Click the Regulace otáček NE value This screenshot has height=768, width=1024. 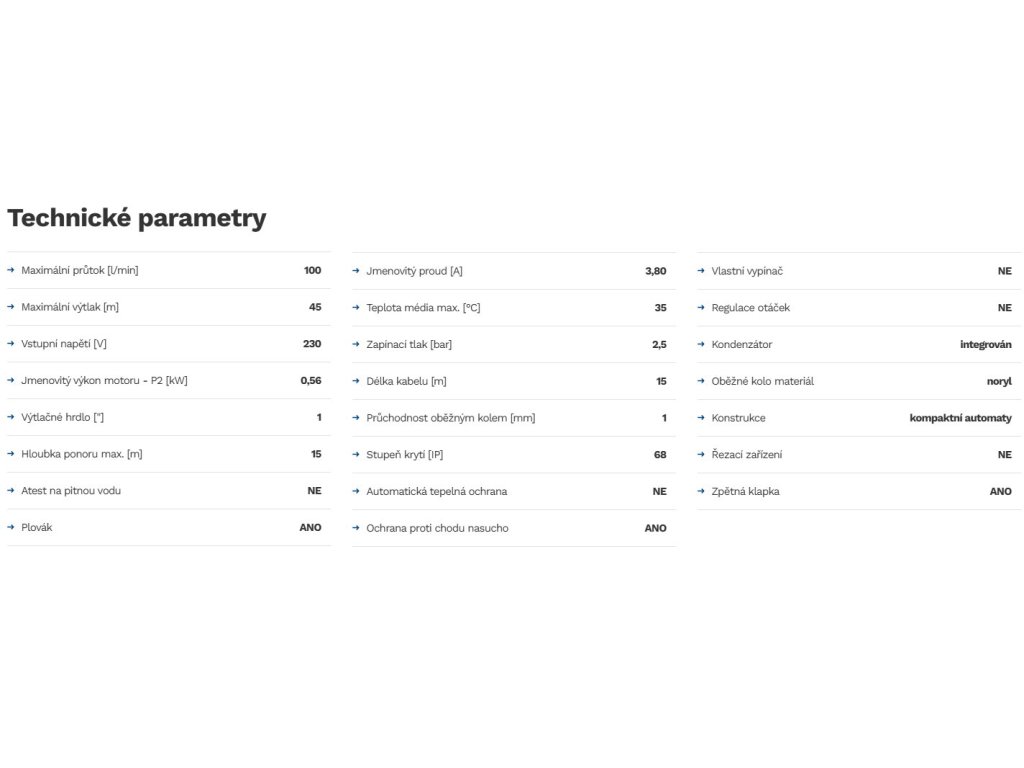pos(1004,308)
